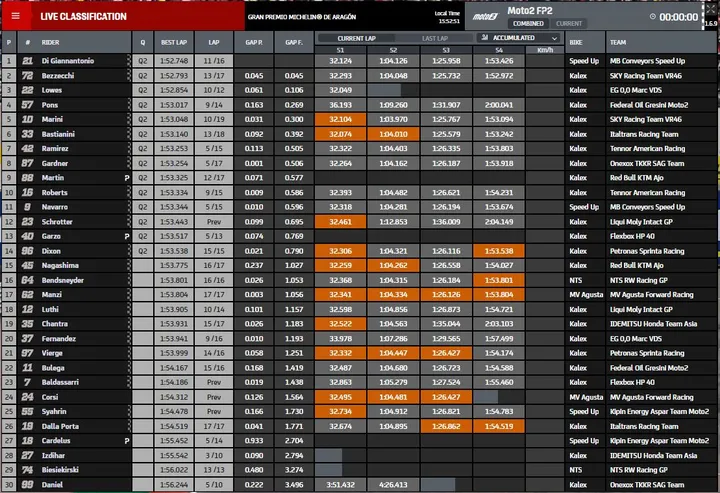This screenshot has height=493, width=720.
Task: Click Marini's orange S1 time 32.104
Action: [340, 119]
